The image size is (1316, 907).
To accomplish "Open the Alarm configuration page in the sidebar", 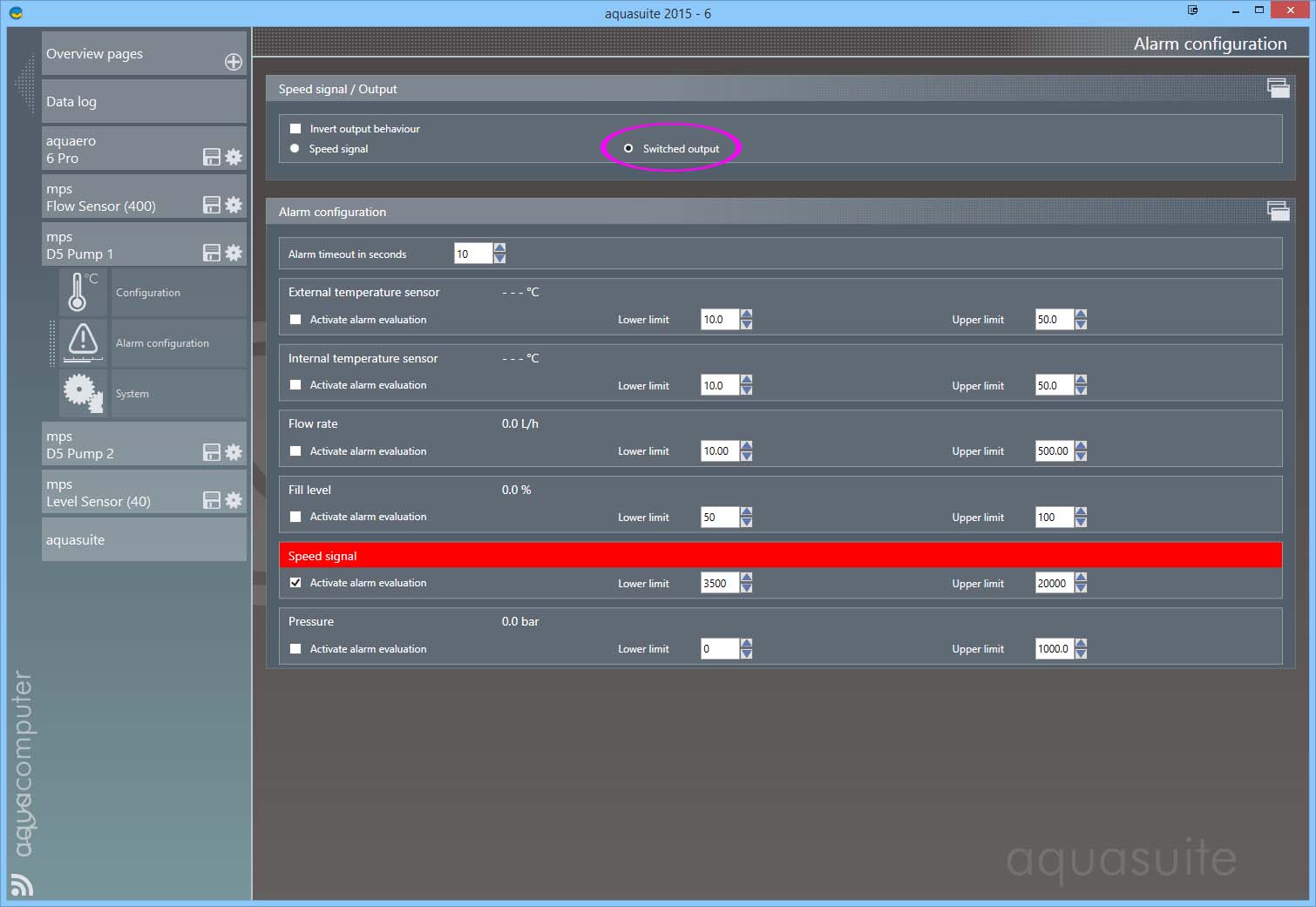I will tap(162, 343).
